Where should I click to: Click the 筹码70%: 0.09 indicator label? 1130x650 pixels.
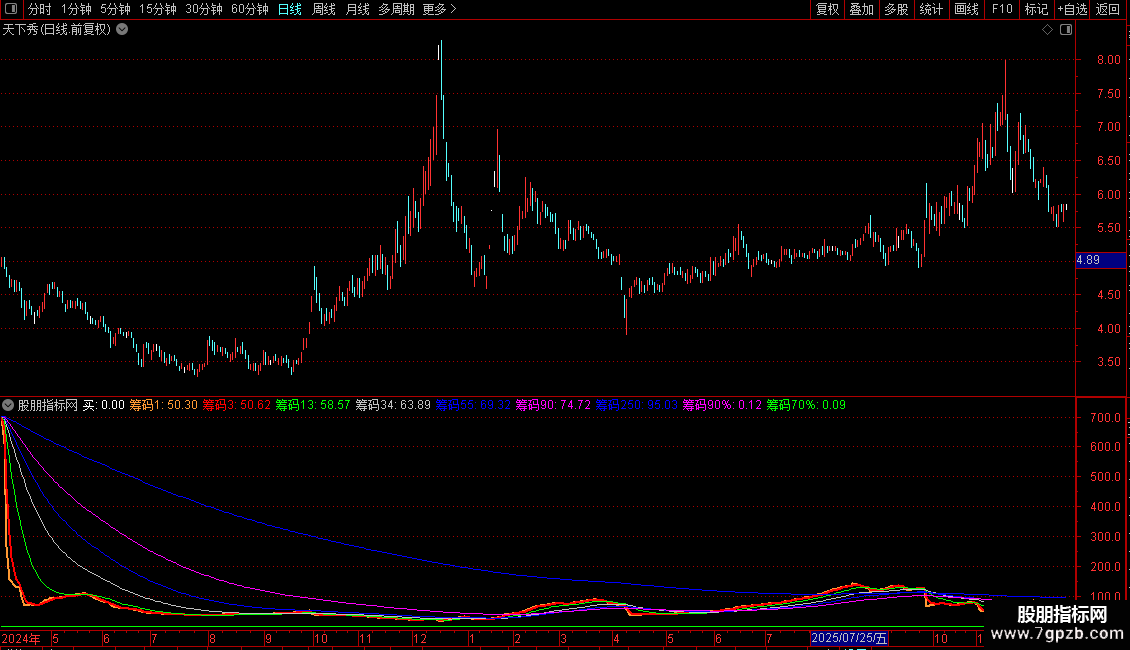(806, 405)
